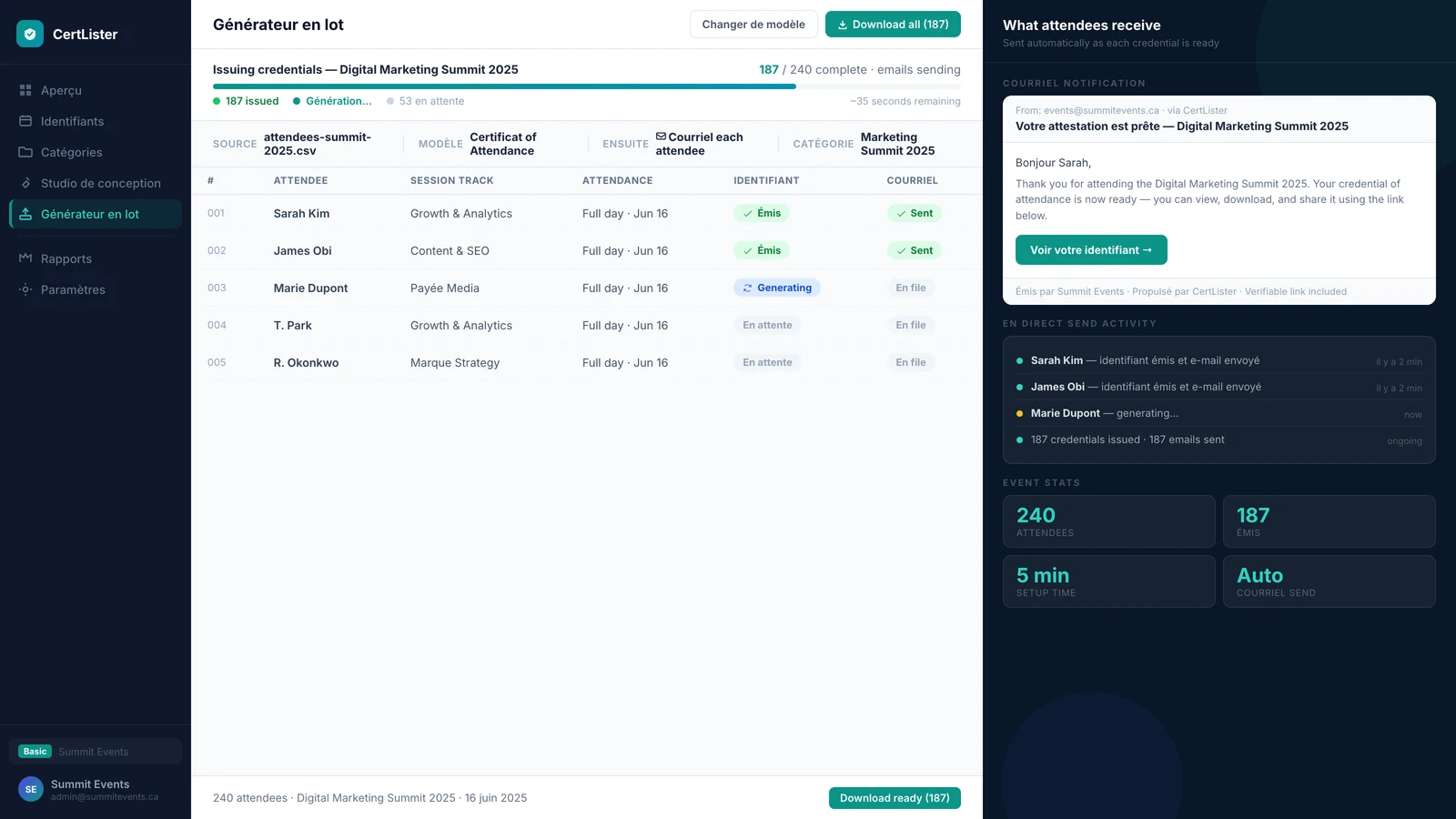The width and height of the screenshot is (1456, 819).
Task: Click Download ready (187) button
Action: pyautogui.click(x=895, y=798)
